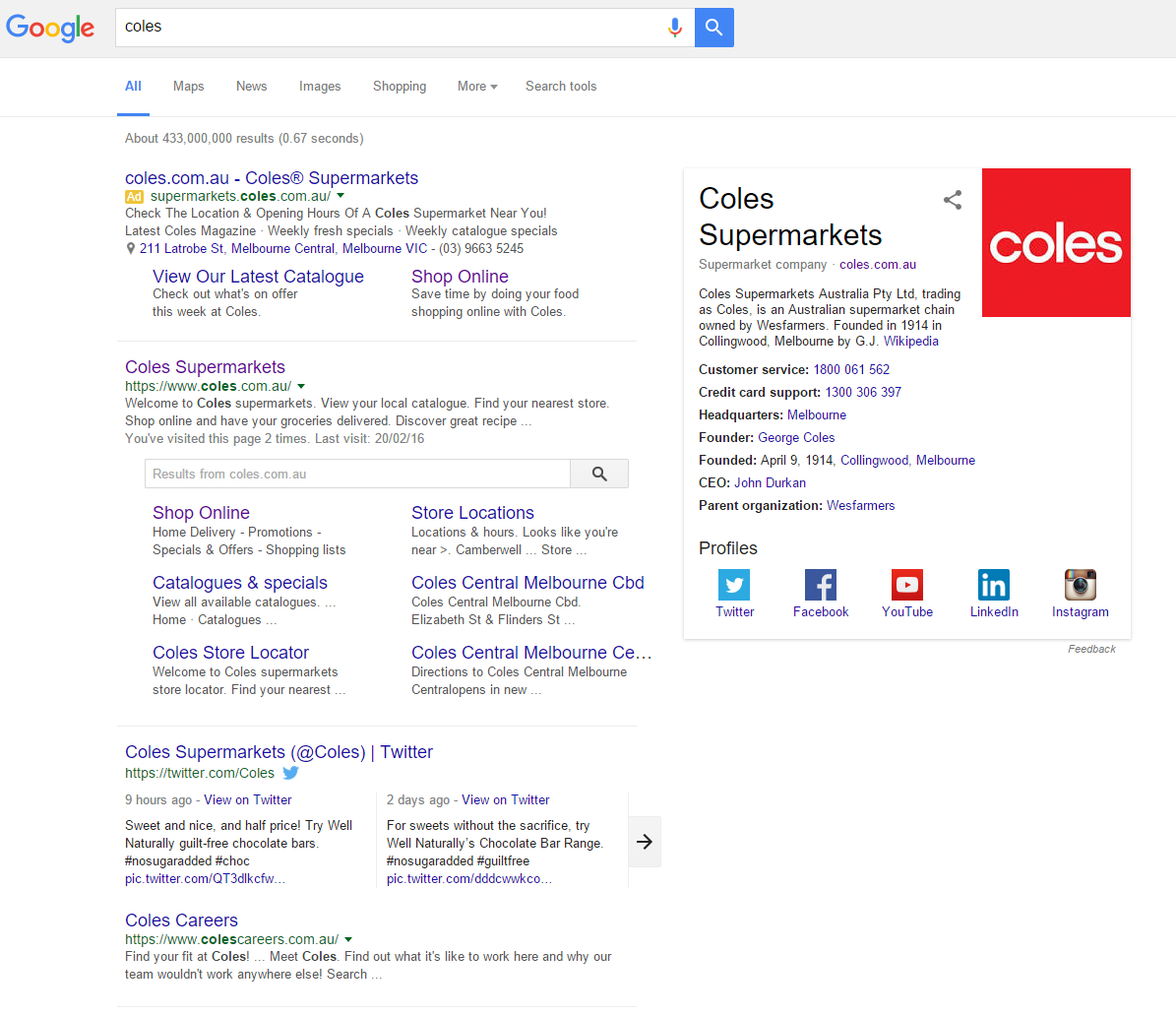The width and height of the screenshot is (1176, 1016).
Task: Open the Twitter profile icon
Action: tap(734, 585)
